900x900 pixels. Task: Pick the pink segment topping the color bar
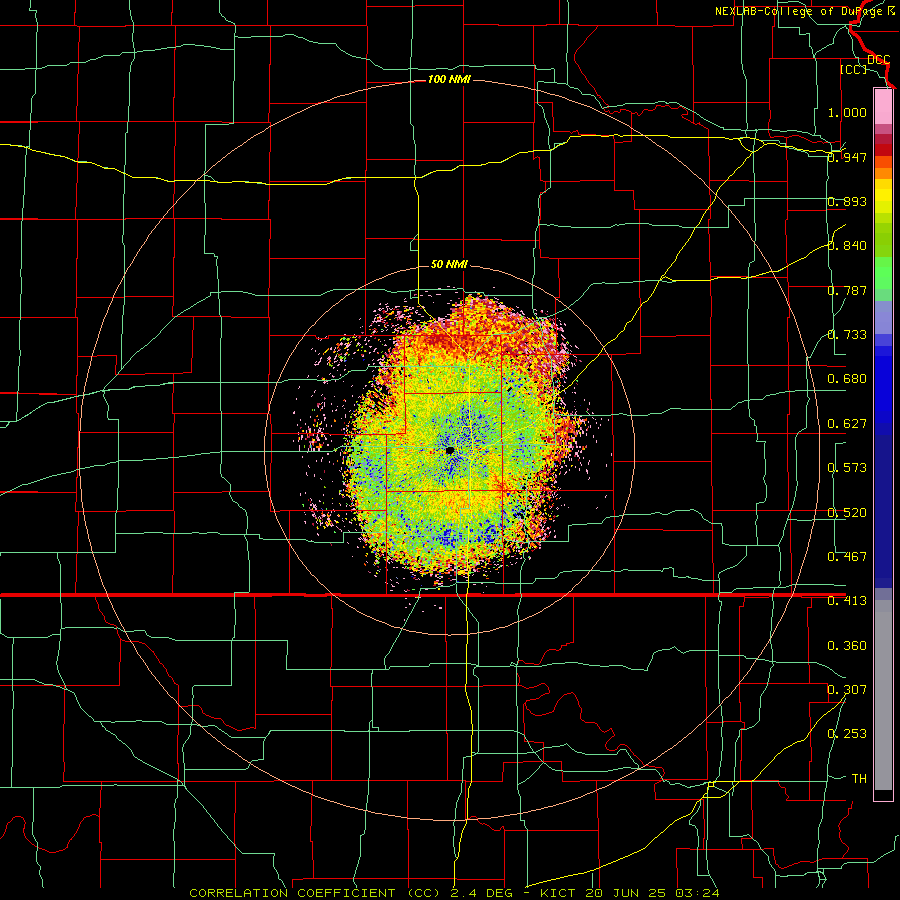(883, 107)
